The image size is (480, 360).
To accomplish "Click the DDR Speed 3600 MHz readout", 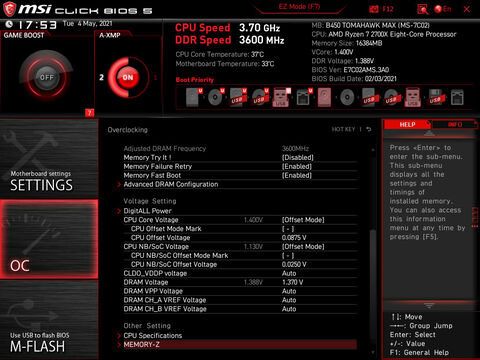I will (x=230, y=40).
